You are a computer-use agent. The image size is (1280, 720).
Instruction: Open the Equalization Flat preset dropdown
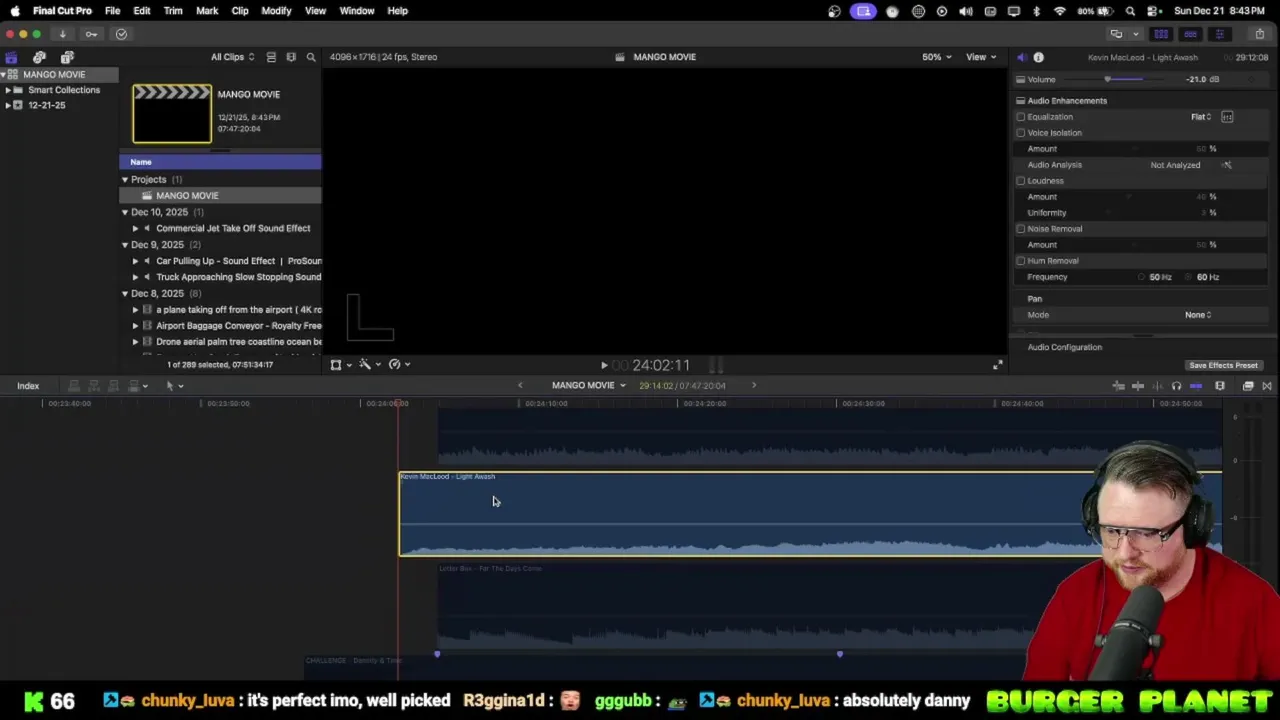coord(1201,117)
